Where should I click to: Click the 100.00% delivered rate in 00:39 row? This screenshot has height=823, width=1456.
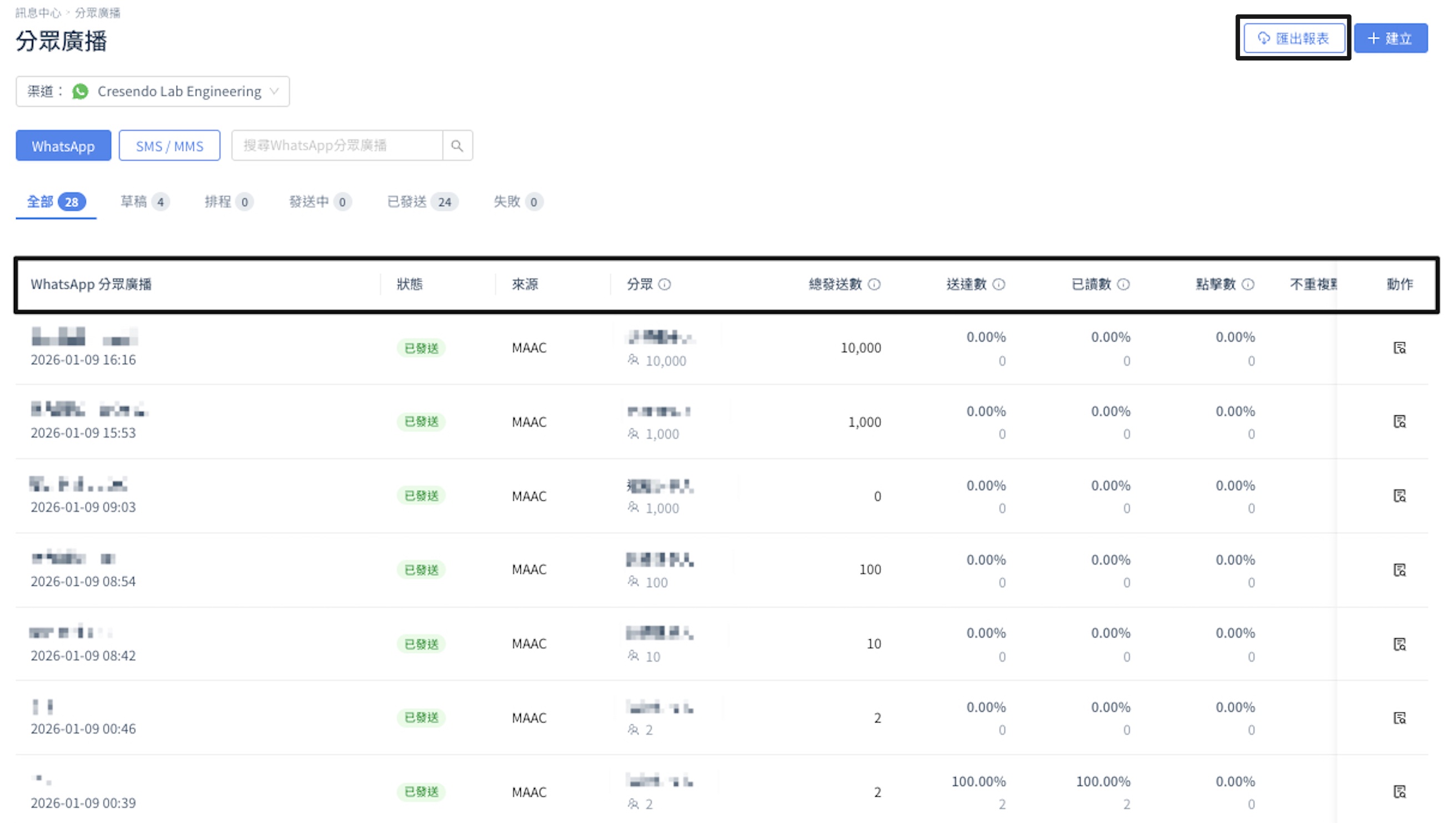[x=978, y=782]
